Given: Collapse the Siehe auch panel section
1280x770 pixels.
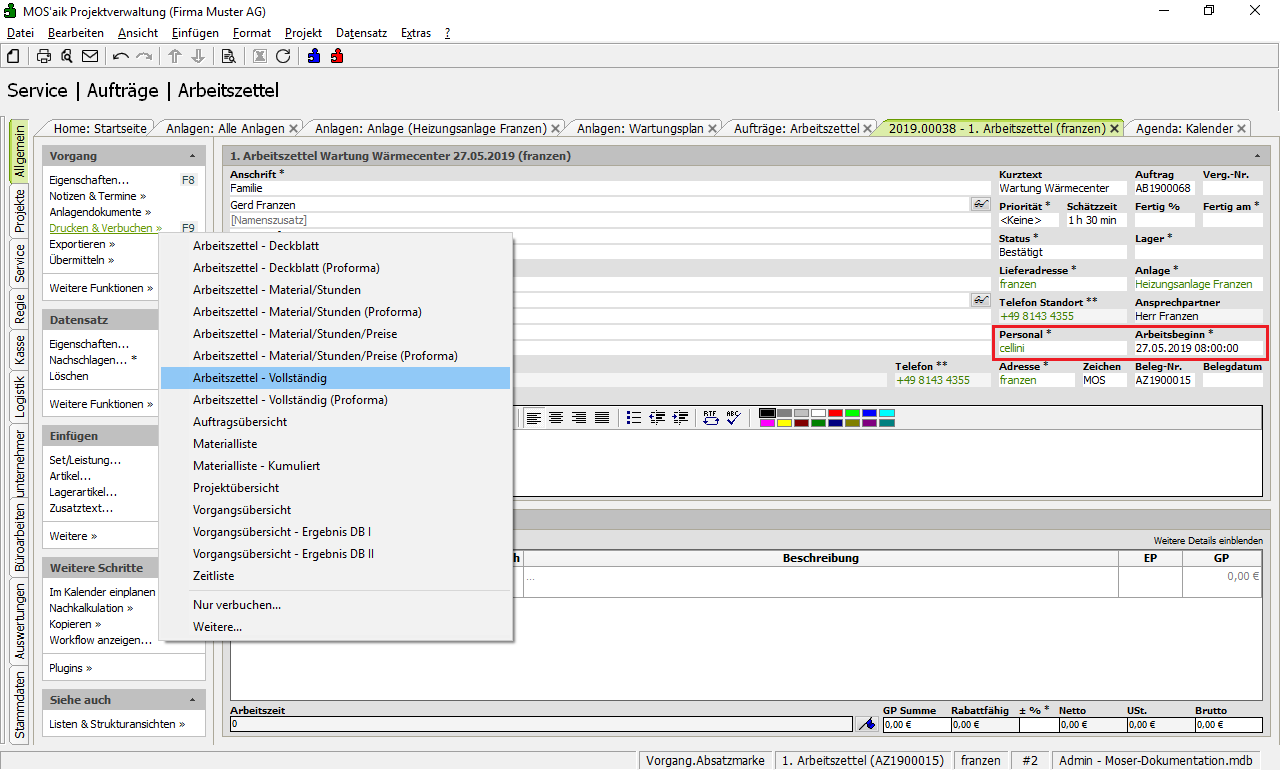Looking at the screenshot, I should tap(192, 700).
